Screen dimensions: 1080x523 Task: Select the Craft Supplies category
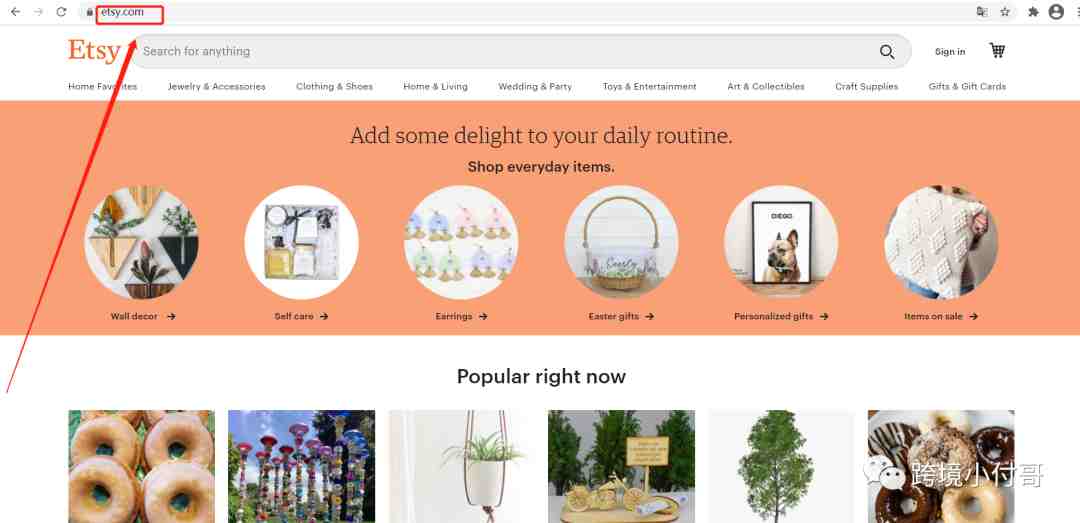[866, 87]
